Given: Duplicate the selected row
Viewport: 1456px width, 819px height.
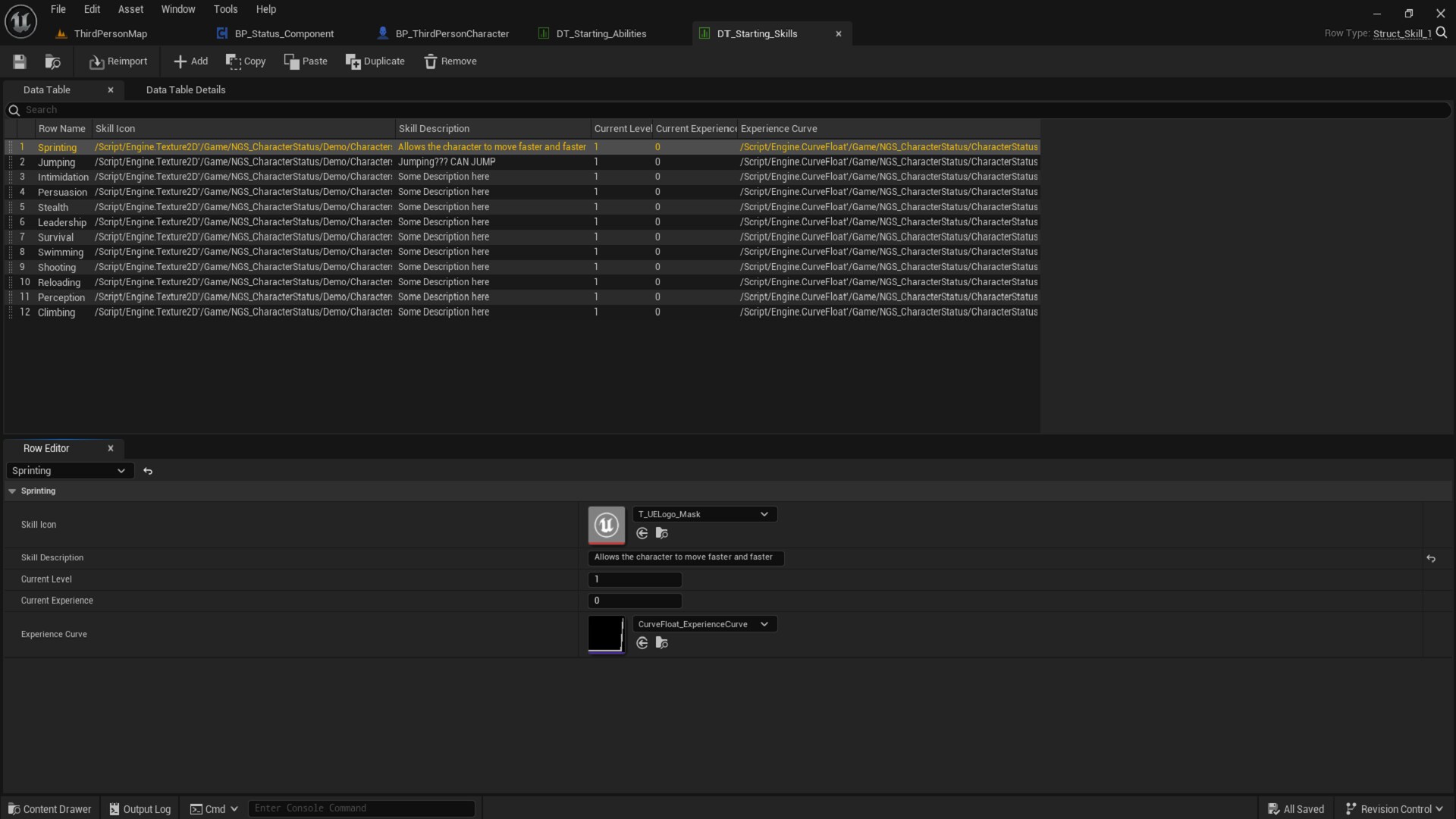Looking at the screenshot, I should click(x=375, y=61).
